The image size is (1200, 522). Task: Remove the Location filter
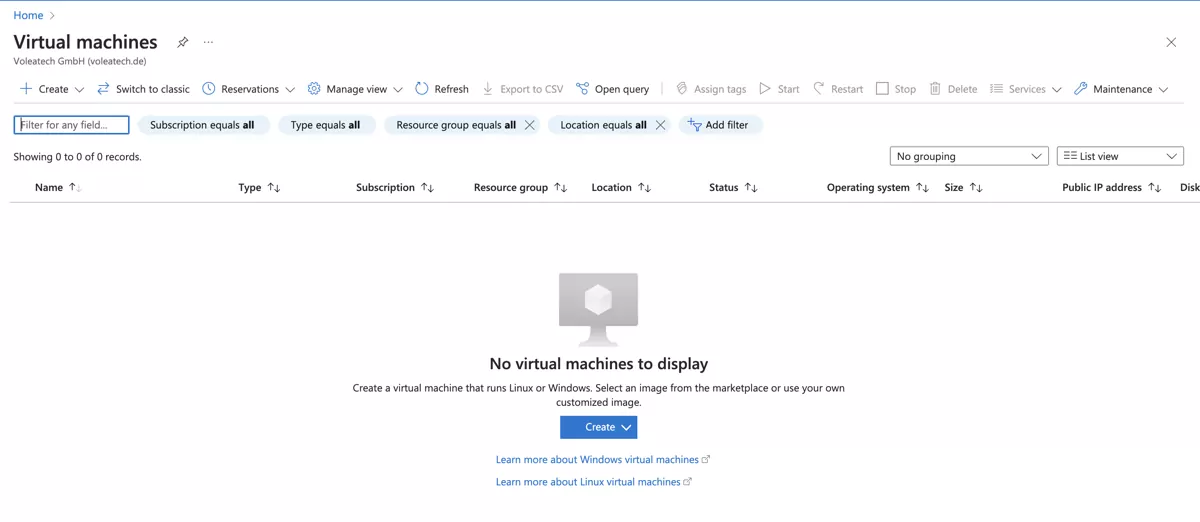click(x=661, y=125)
